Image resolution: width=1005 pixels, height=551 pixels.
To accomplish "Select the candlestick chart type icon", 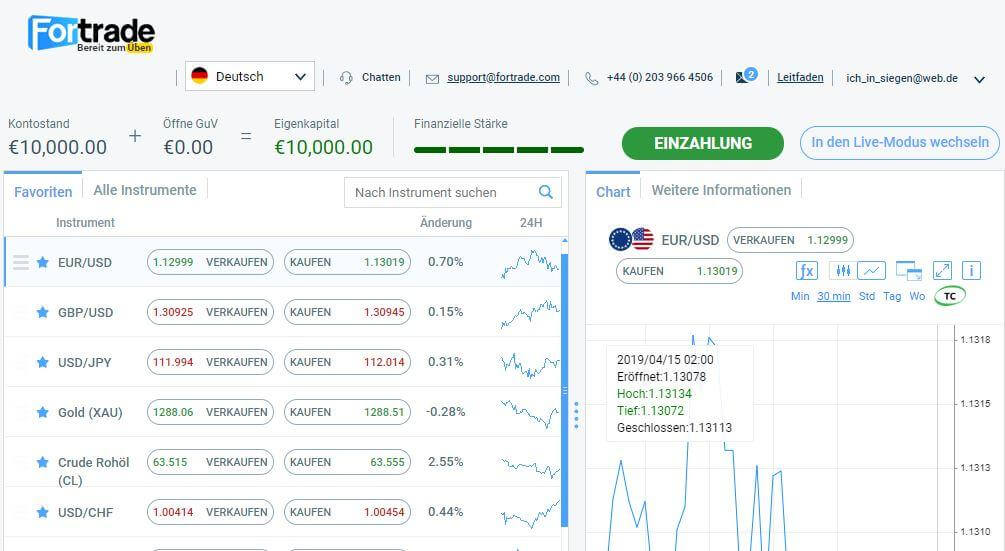I will (x=842, y=270).
